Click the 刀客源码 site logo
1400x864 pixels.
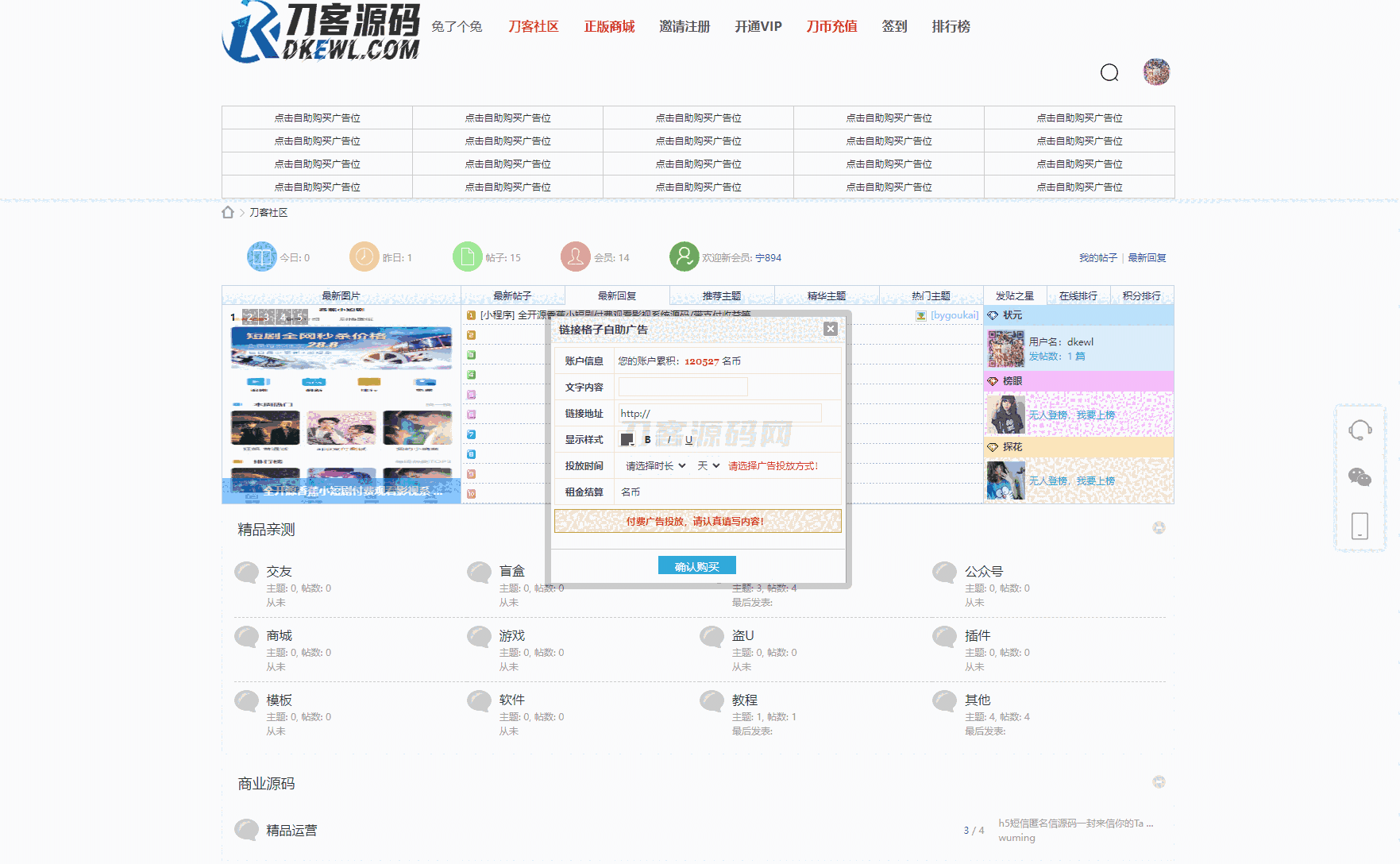pos(321,32)
